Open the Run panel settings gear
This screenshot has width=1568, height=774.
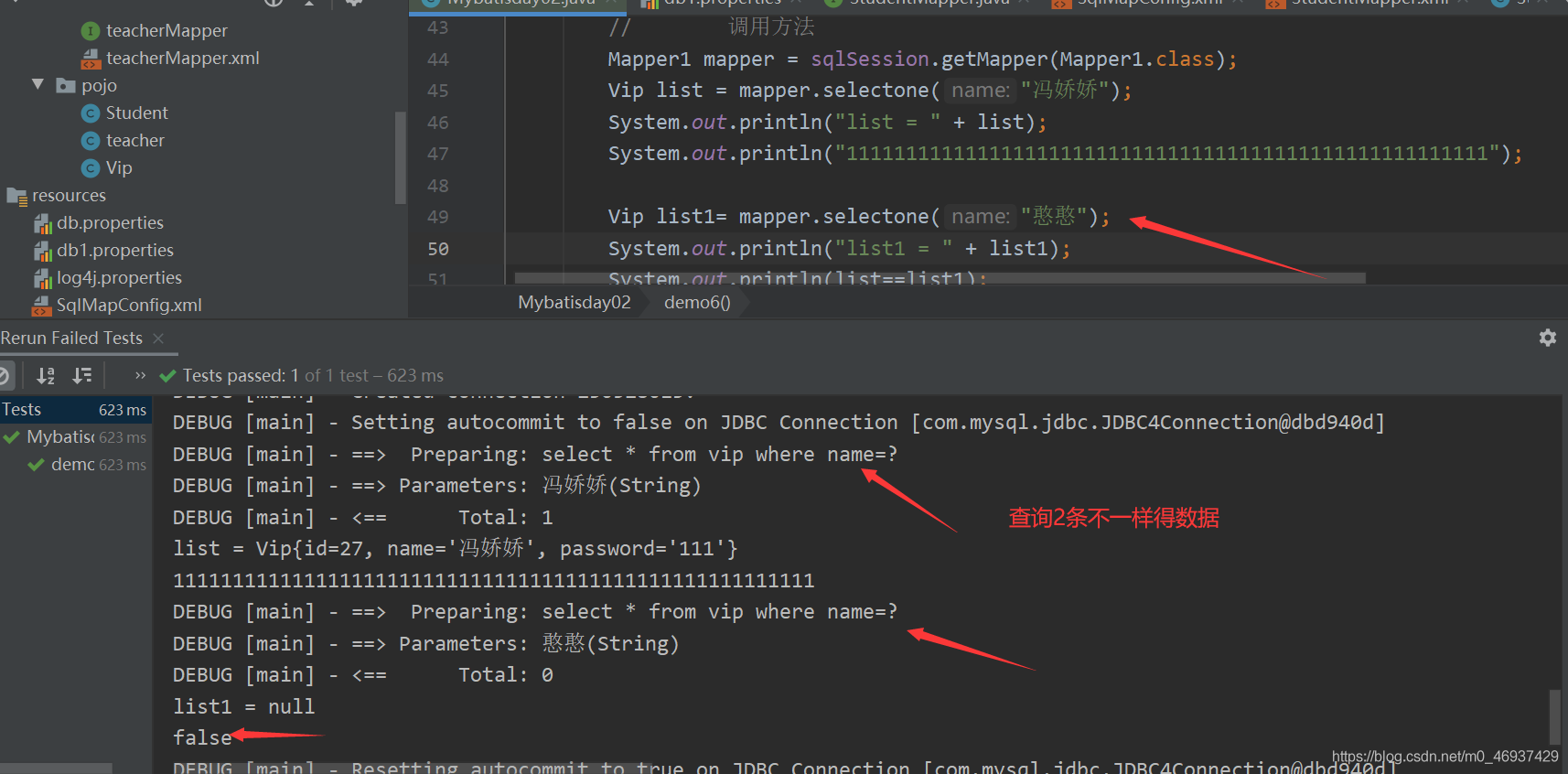point(1548,338)
